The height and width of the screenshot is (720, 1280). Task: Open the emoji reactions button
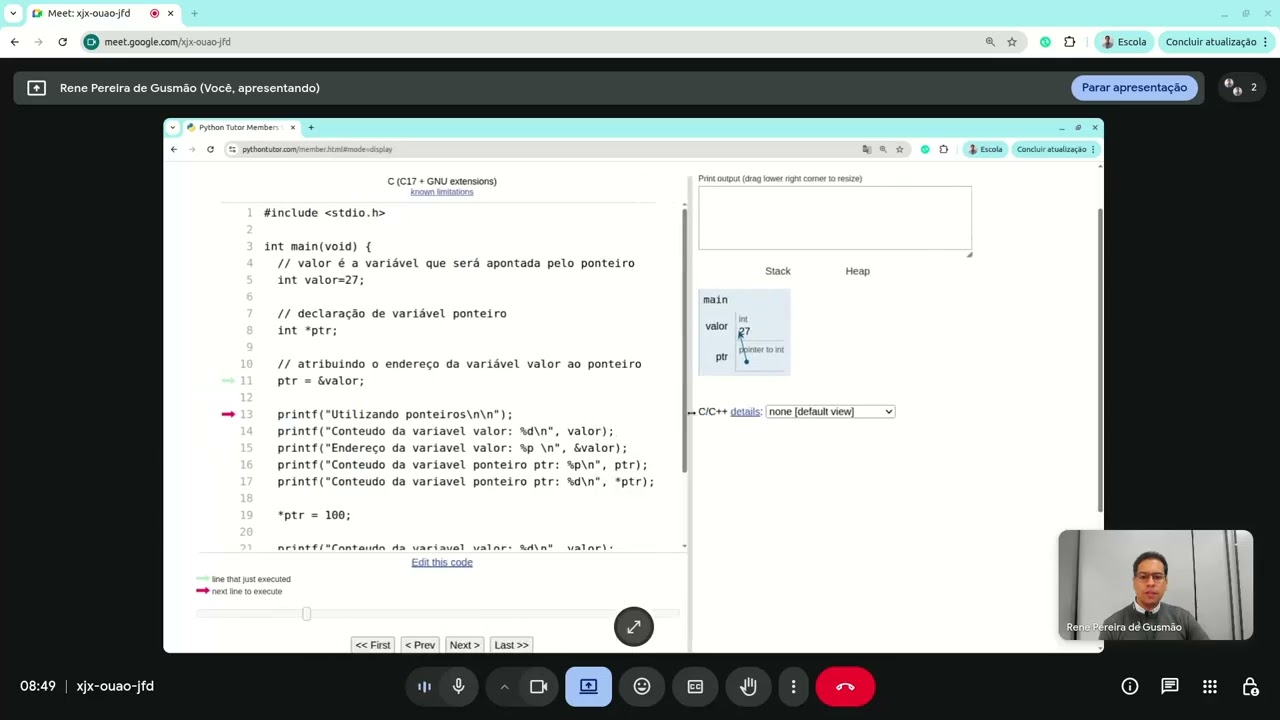coord(642,686)
